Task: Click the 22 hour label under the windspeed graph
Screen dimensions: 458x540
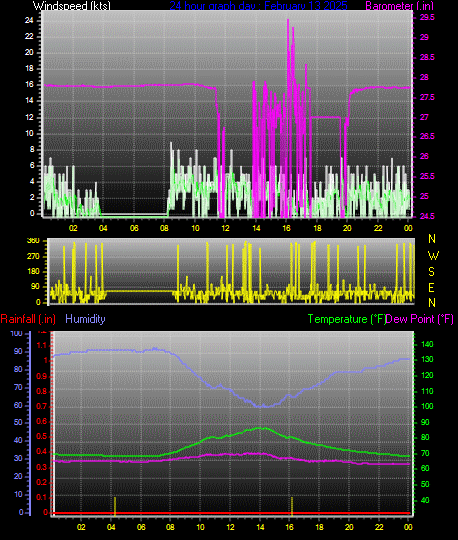Action: point(378,228)
